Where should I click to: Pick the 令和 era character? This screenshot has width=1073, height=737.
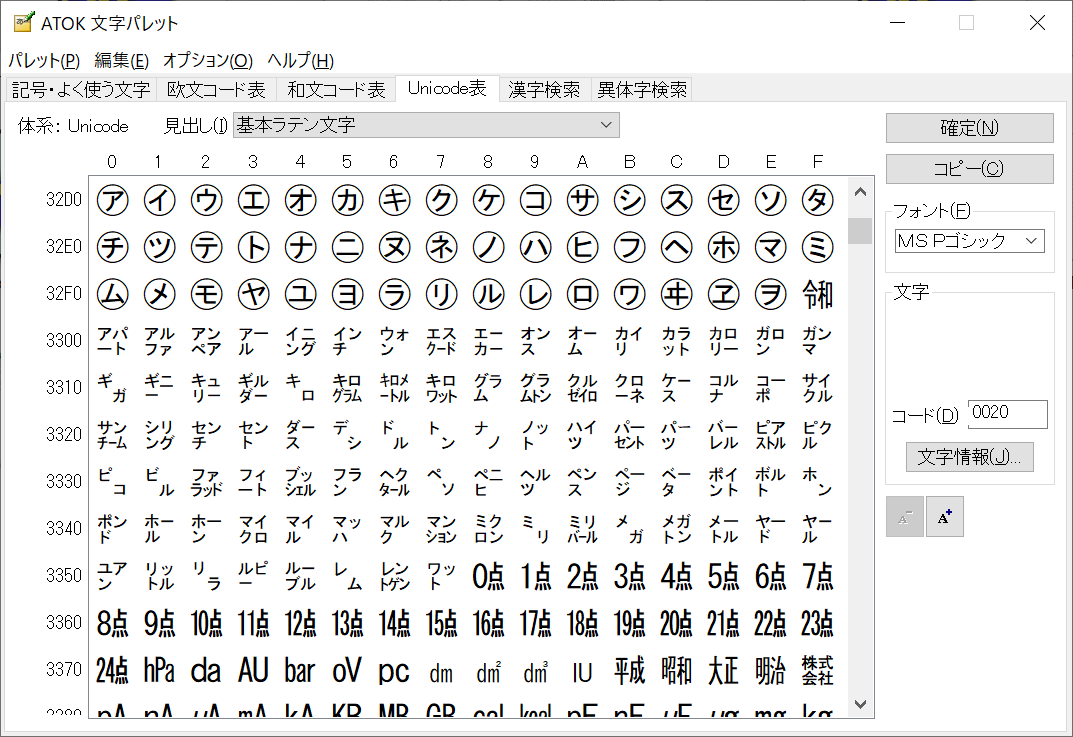click(x=817, y=294)
